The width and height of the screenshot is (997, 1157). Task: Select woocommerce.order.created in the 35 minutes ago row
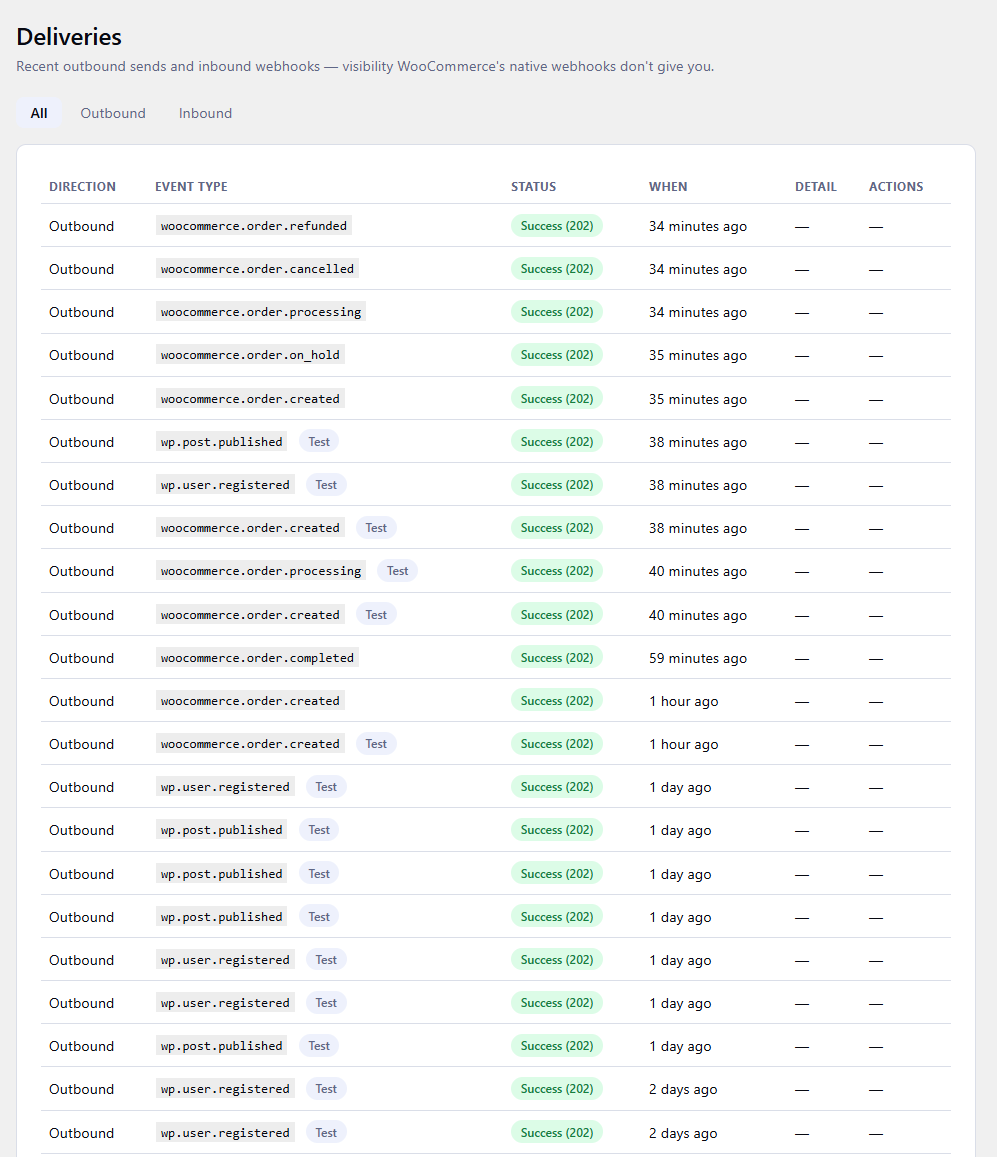250,398
